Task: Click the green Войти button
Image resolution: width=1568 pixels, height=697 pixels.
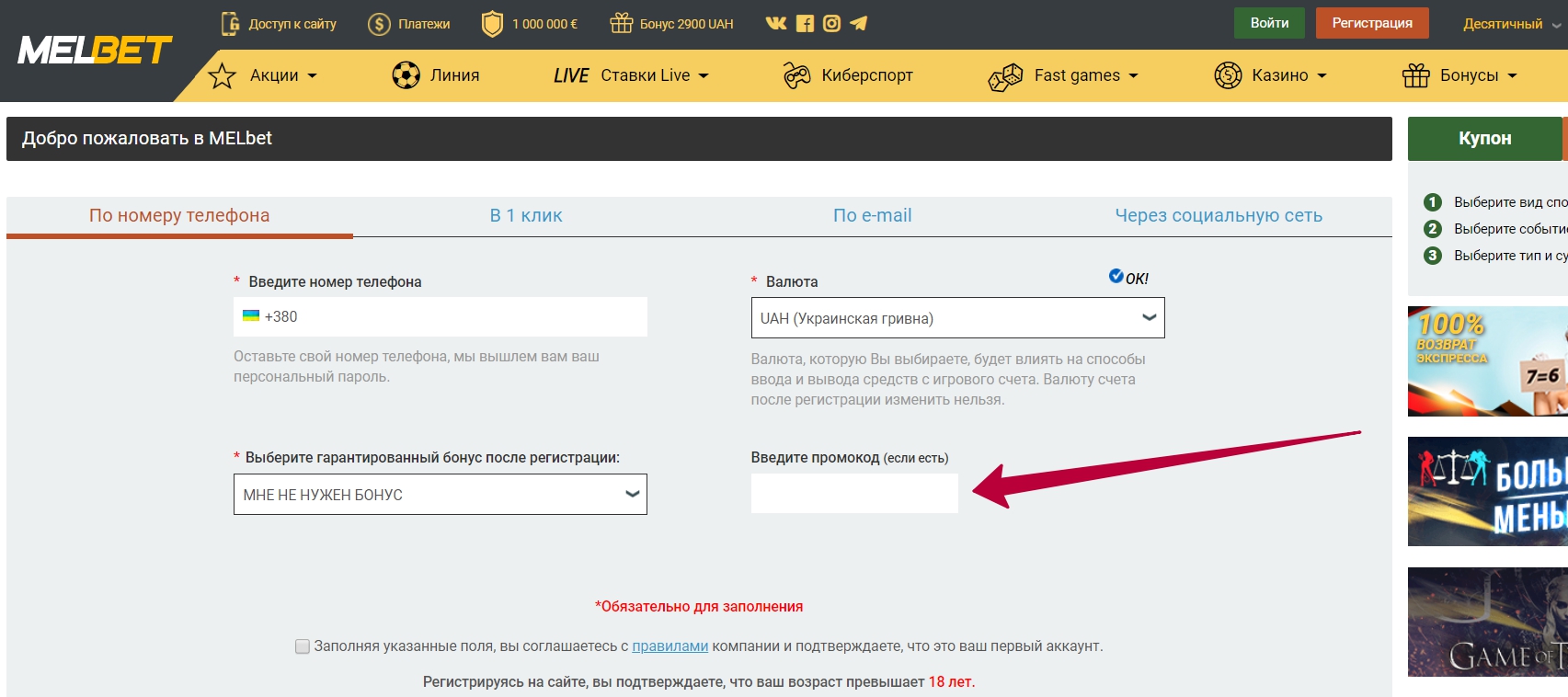Action: (x=1269, y=23)
